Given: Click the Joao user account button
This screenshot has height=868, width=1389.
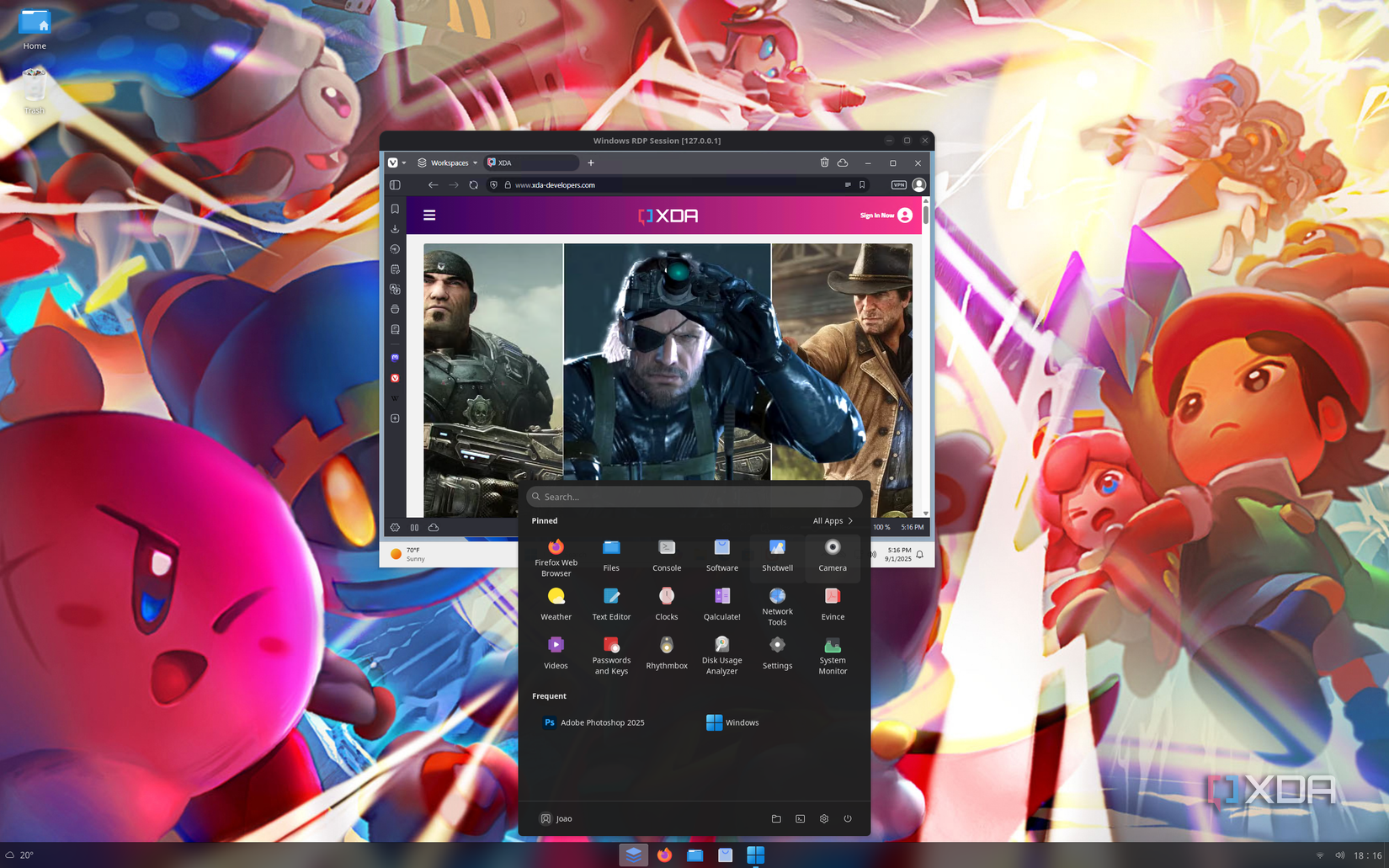Looking at the screenshot, I should click(x=556, y=818).
